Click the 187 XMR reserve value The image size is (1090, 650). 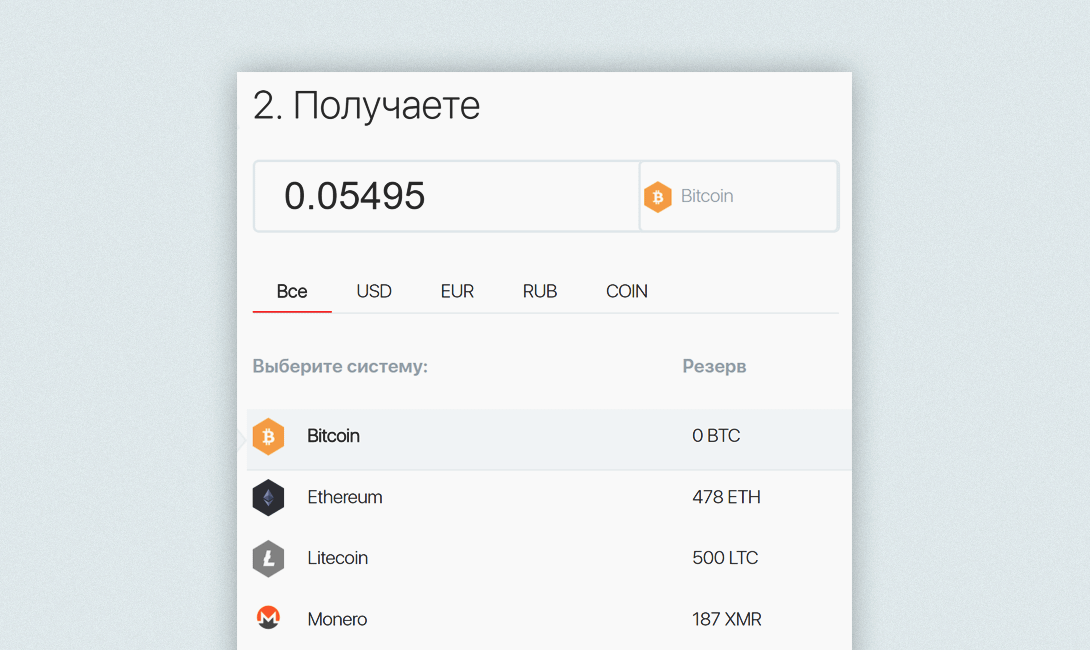click(727, 619)
